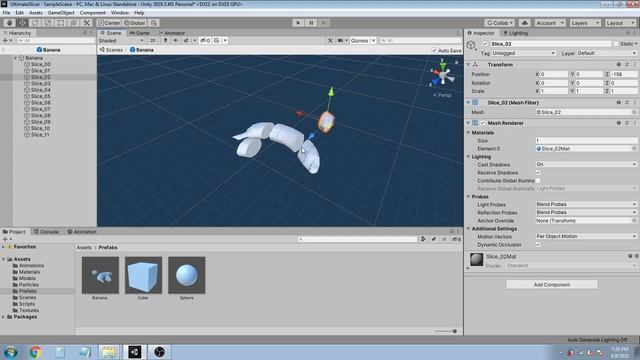The height and width of the screenshot is (360, 640).
Task: Open the Layer Default dropdown
Action: pos(607,53)
